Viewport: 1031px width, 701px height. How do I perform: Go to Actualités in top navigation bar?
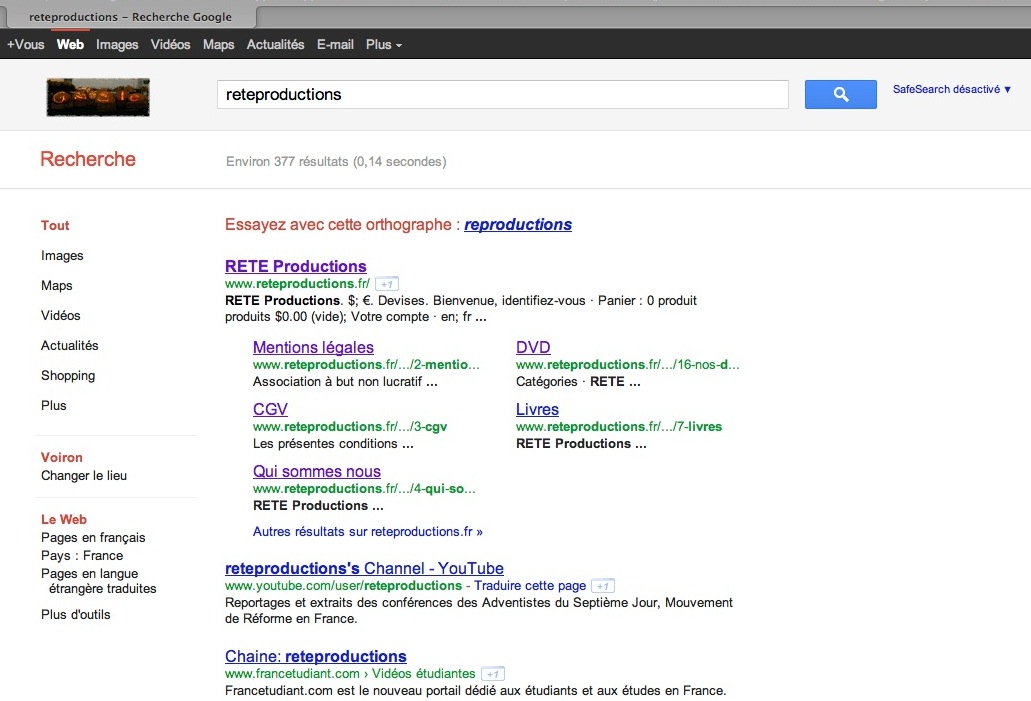[276, 44]
